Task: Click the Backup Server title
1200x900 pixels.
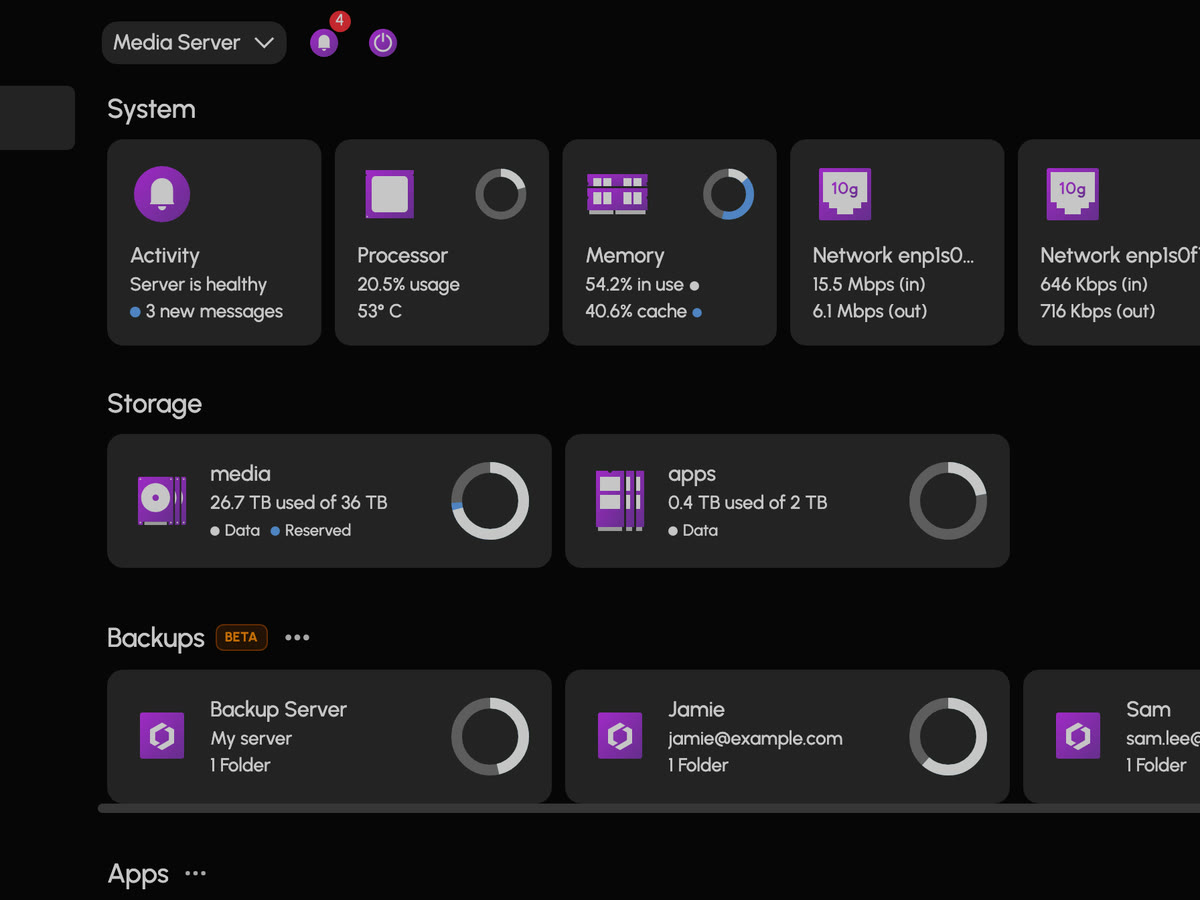Action: point(278,709)
